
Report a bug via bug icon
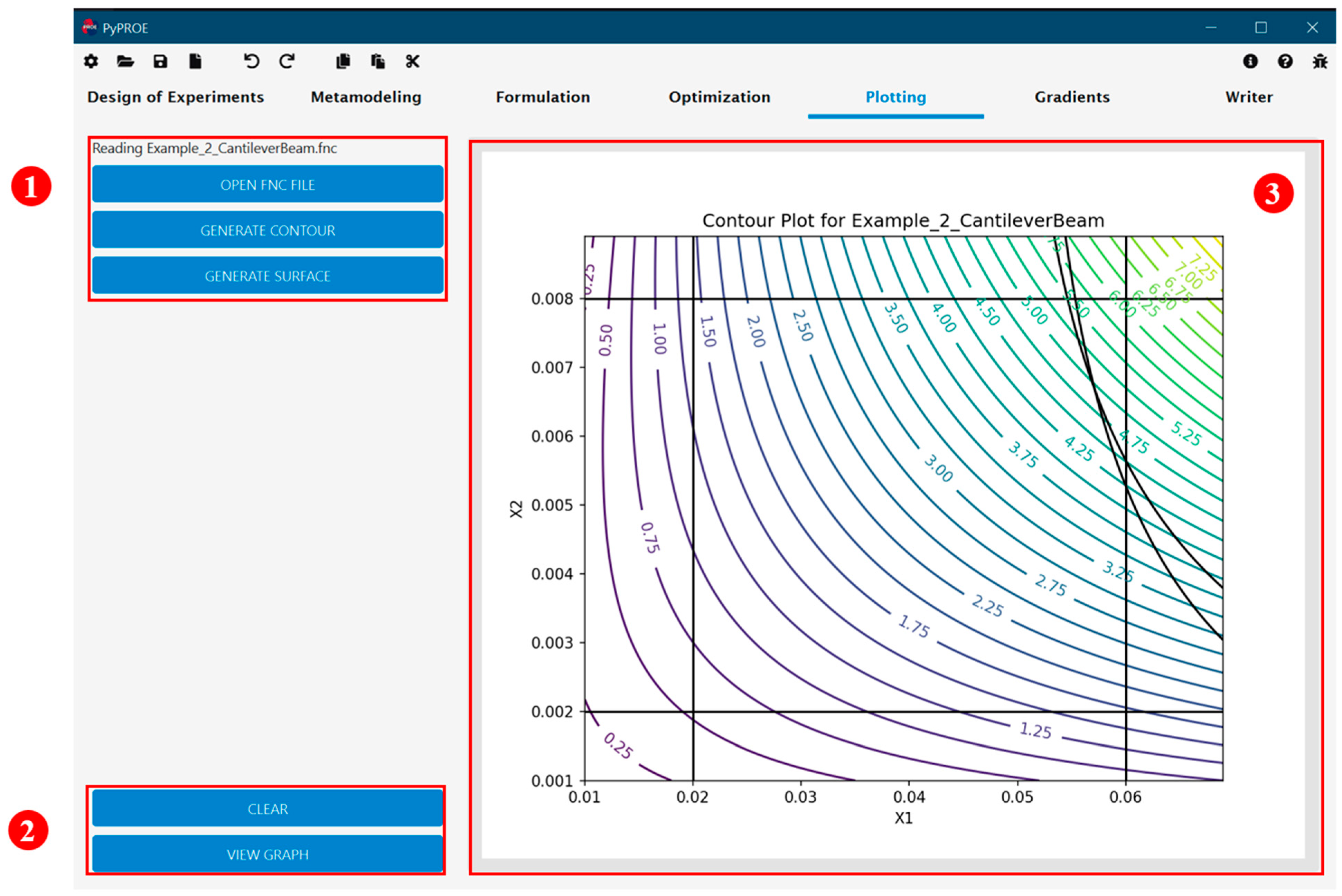pyautogui.click(x=1320, y=61)
